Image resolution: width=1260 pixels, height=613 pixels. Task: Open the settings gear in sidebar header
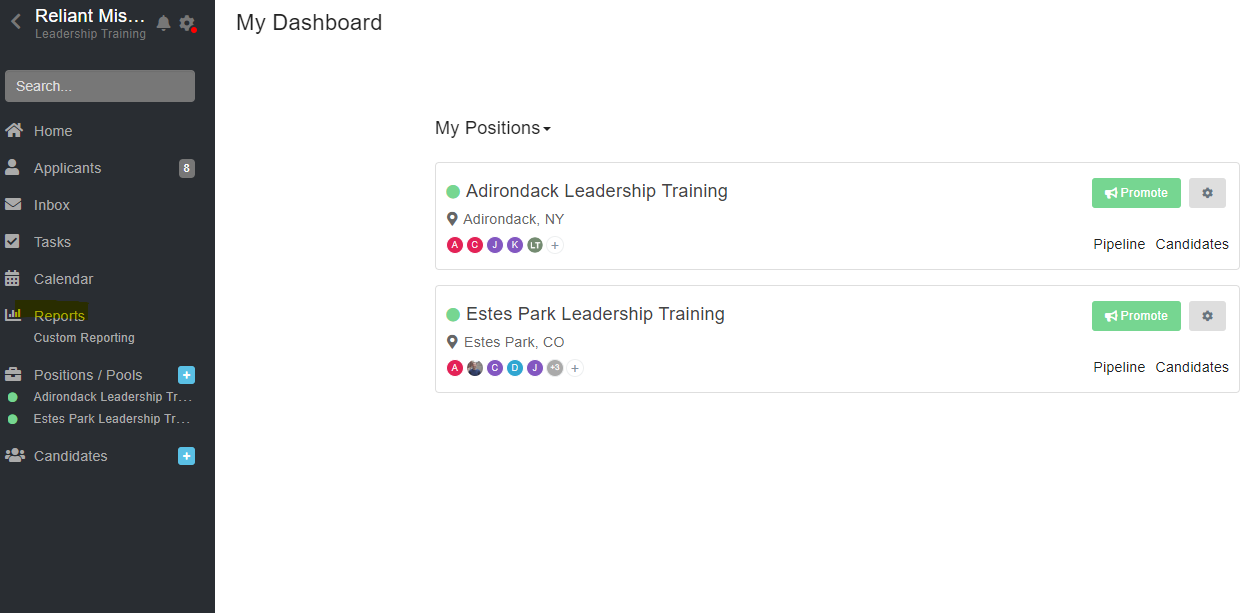[x=186, y=23]
